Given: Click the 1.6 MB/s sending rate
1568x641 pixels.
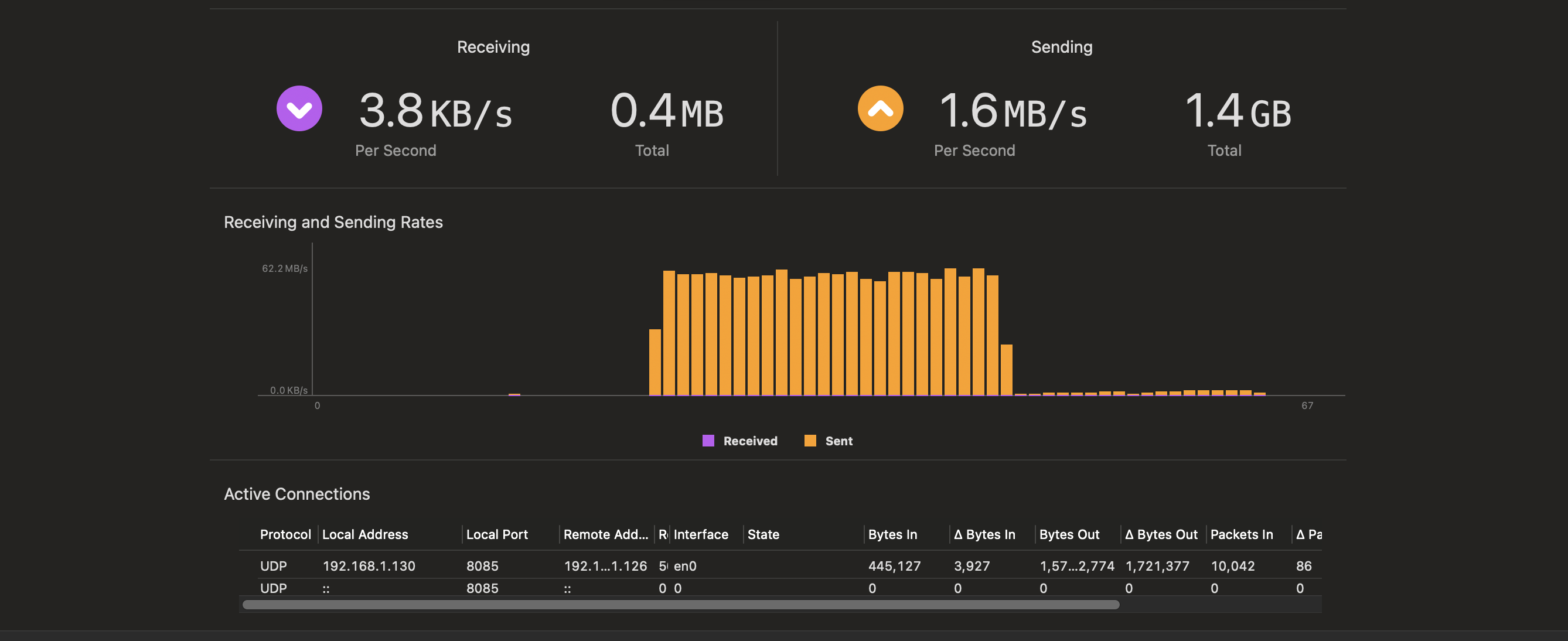Looking at the screenshot, I should coord(1013,111).
